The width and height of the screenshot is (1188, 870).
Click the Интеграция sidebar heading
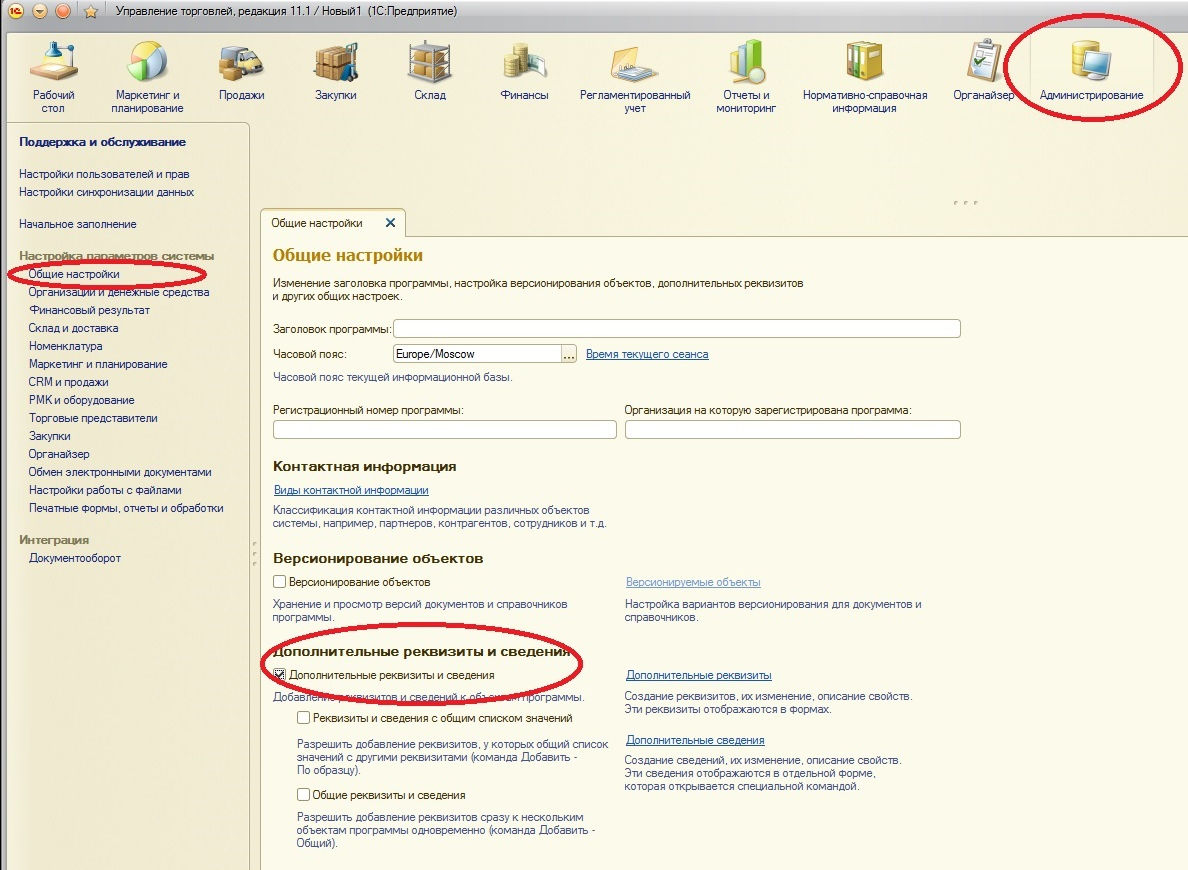[x=54, y=540]
